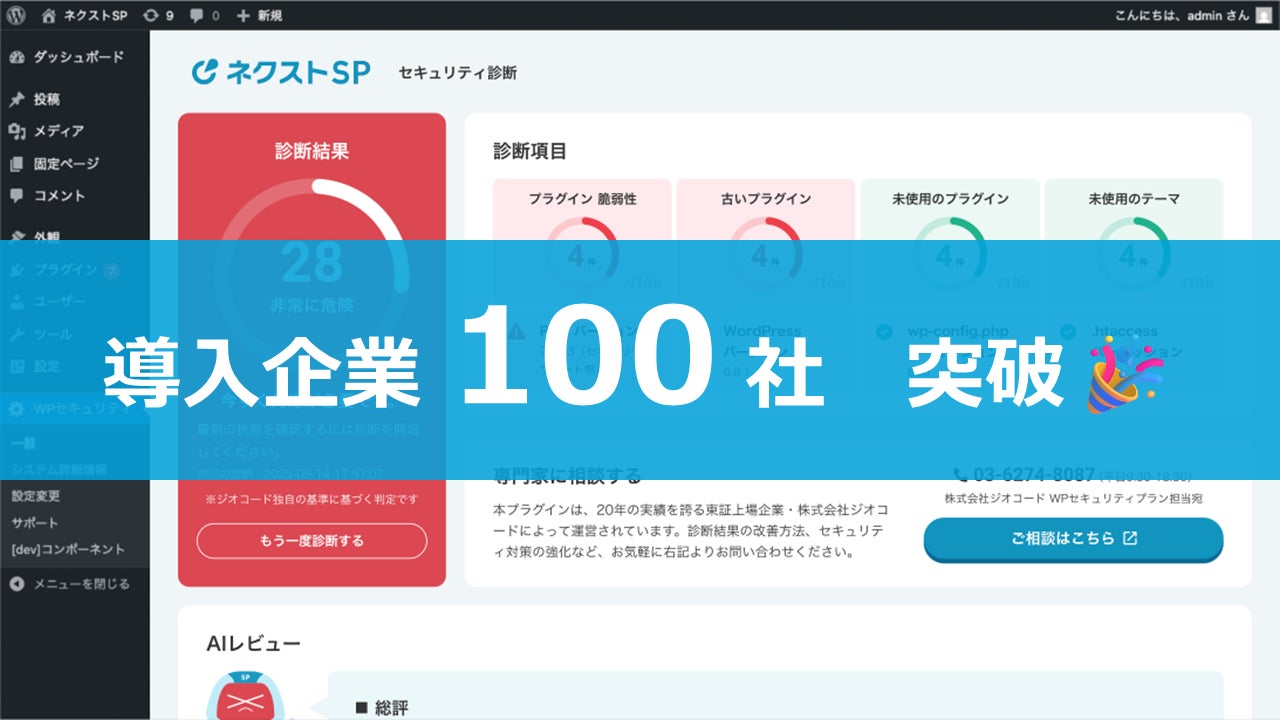Screen dimensions: 1280x720
Task: Click the AIレビュー section heading
Action: 253,644
